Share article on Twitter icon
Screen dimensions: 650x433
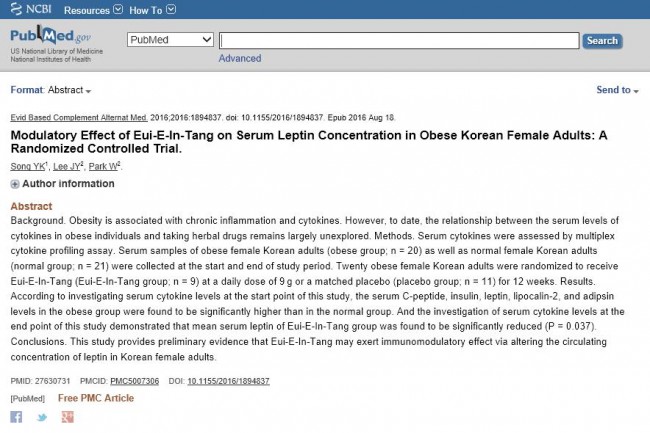pyautogui.click(x=42, y=417)
